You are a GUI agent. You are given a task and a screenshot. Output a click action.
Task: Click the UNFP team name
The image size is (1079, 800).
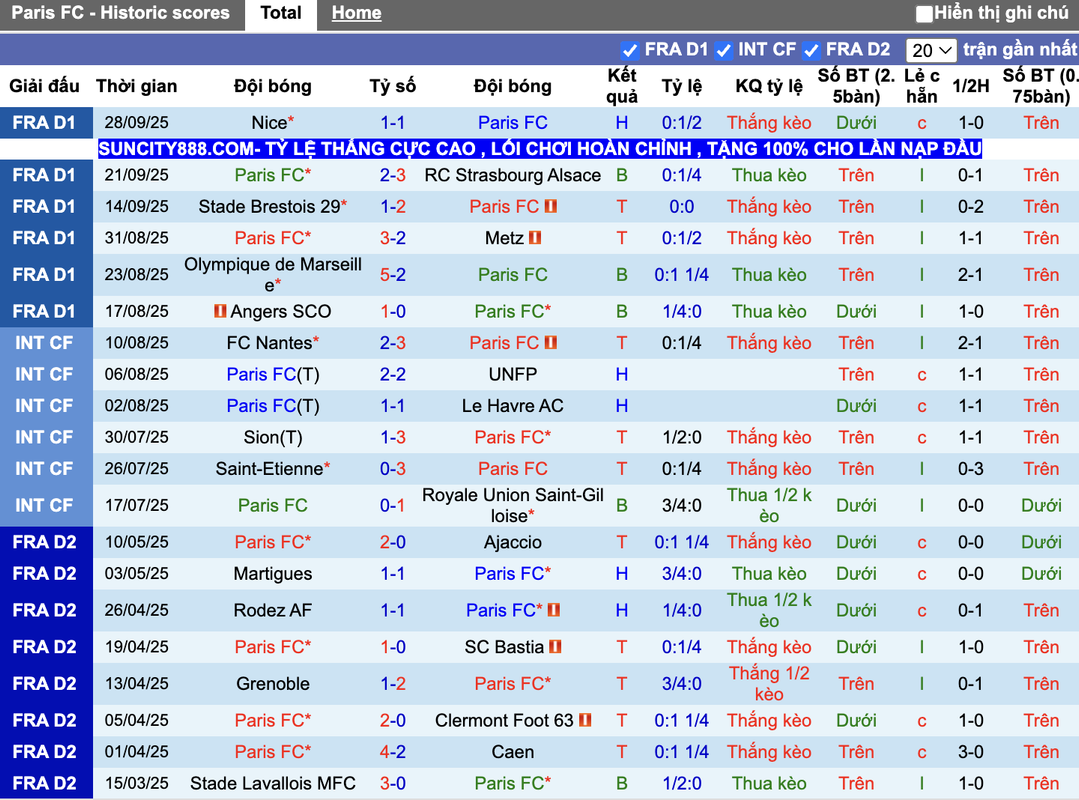513,374
